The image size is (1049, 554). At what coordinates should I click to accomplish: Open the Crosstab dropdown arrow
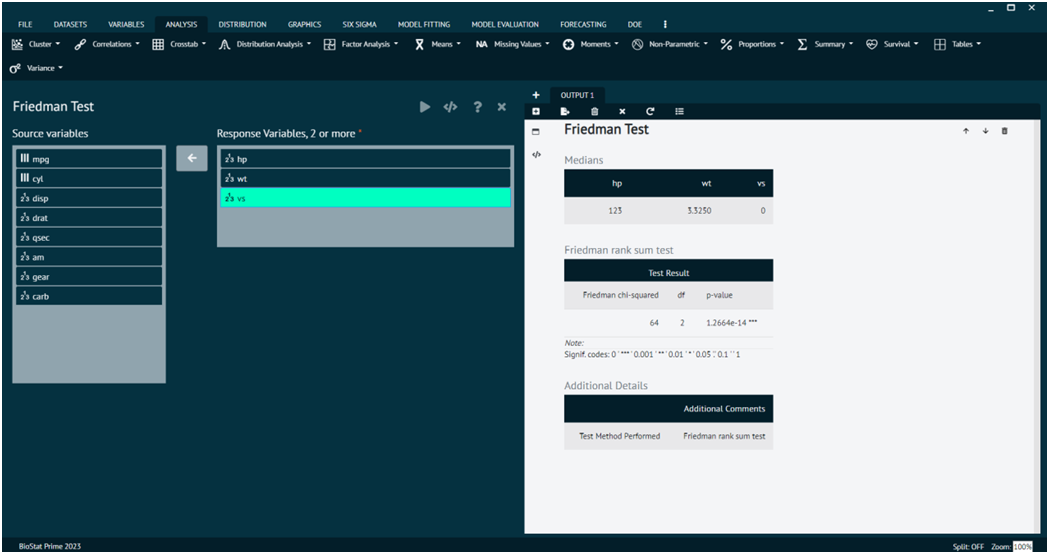203,44
